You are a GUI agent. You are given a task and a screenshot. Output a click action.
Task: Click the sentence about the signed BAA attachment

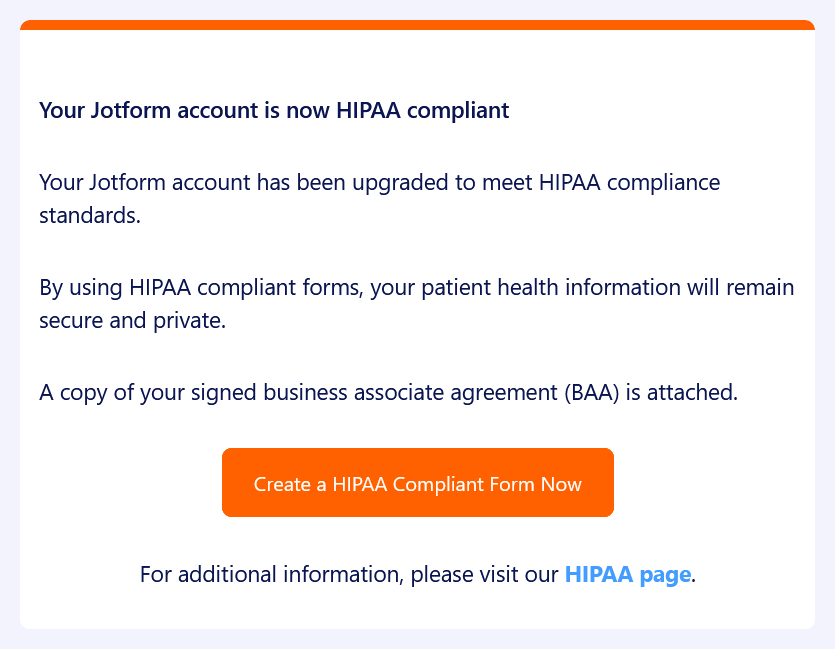[x=388, y=393]
